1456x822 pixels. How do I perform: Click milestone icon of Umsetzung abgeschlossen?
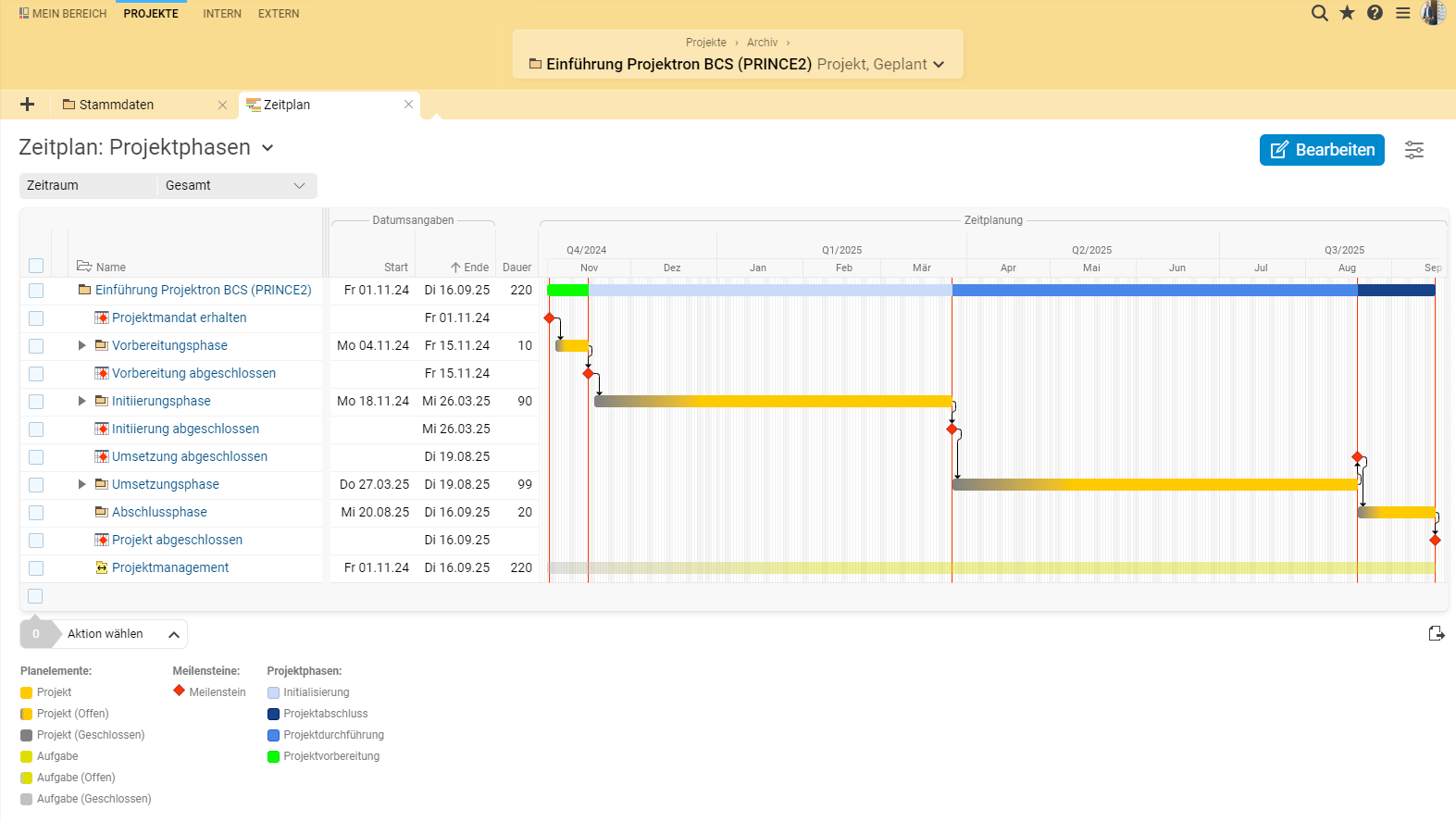pyautogui.click(x=102, y=456)
